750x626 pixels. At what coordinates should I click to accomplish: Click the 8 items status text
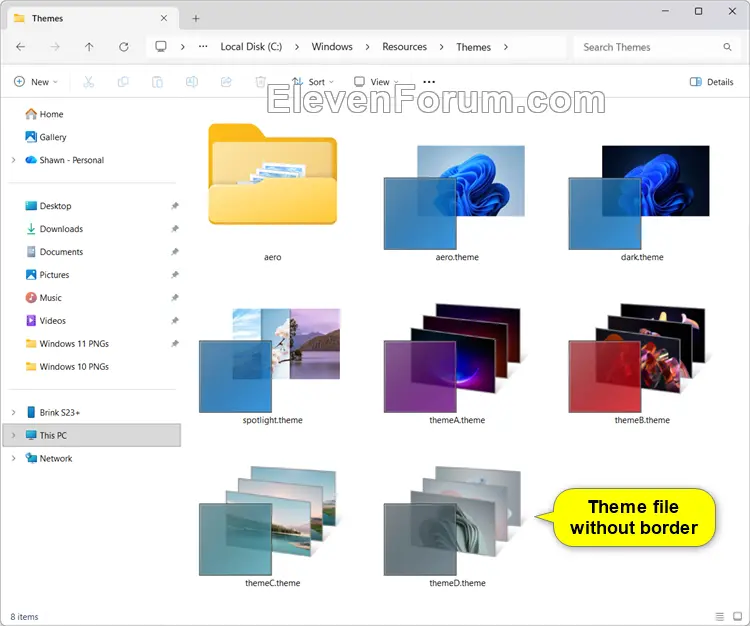(24, 616)
